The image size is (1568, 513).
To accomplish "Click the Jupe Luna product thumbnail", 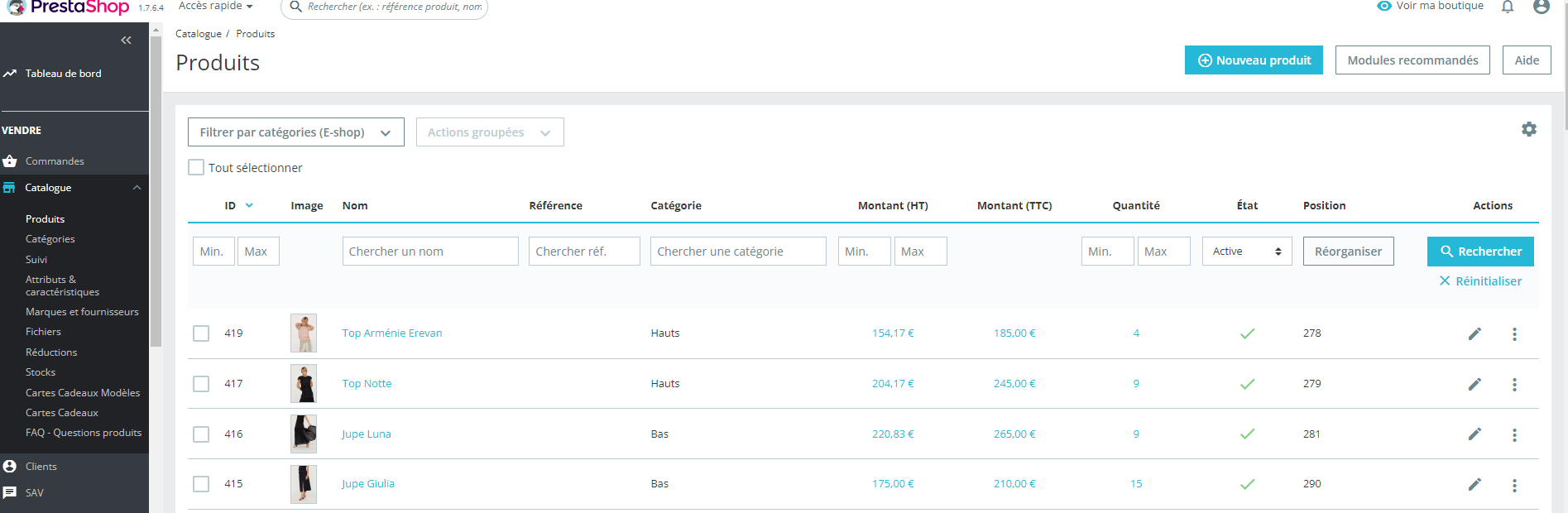I will [304, 434].
